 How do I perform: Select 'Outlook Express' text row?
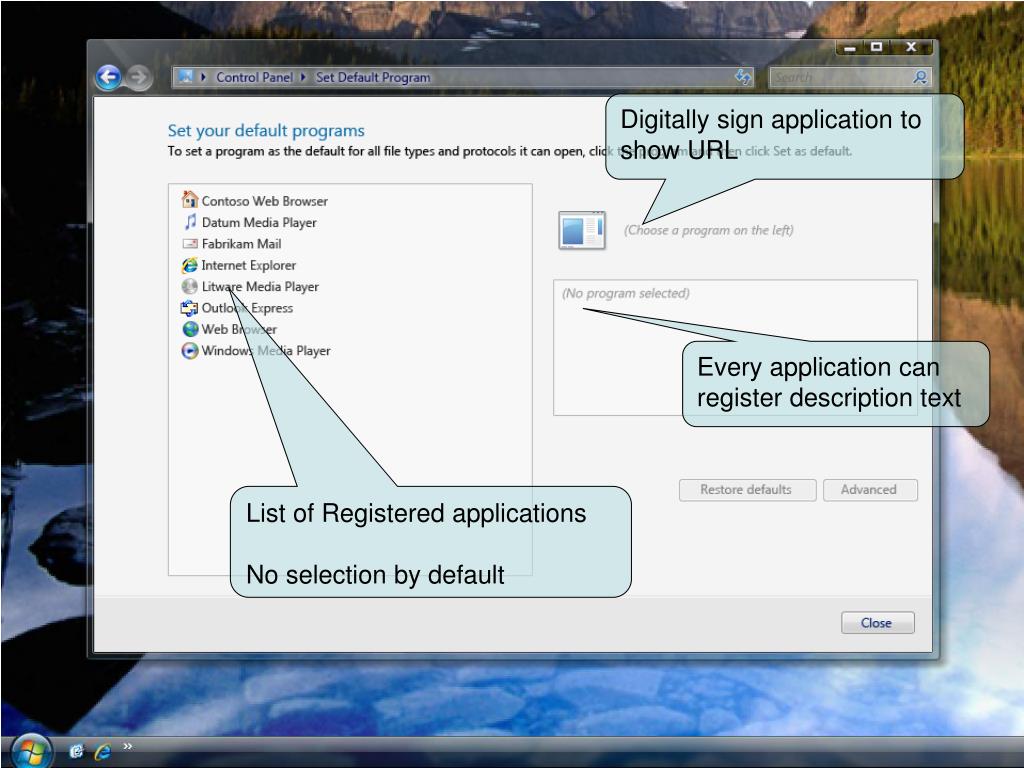(x=247, y=308)
